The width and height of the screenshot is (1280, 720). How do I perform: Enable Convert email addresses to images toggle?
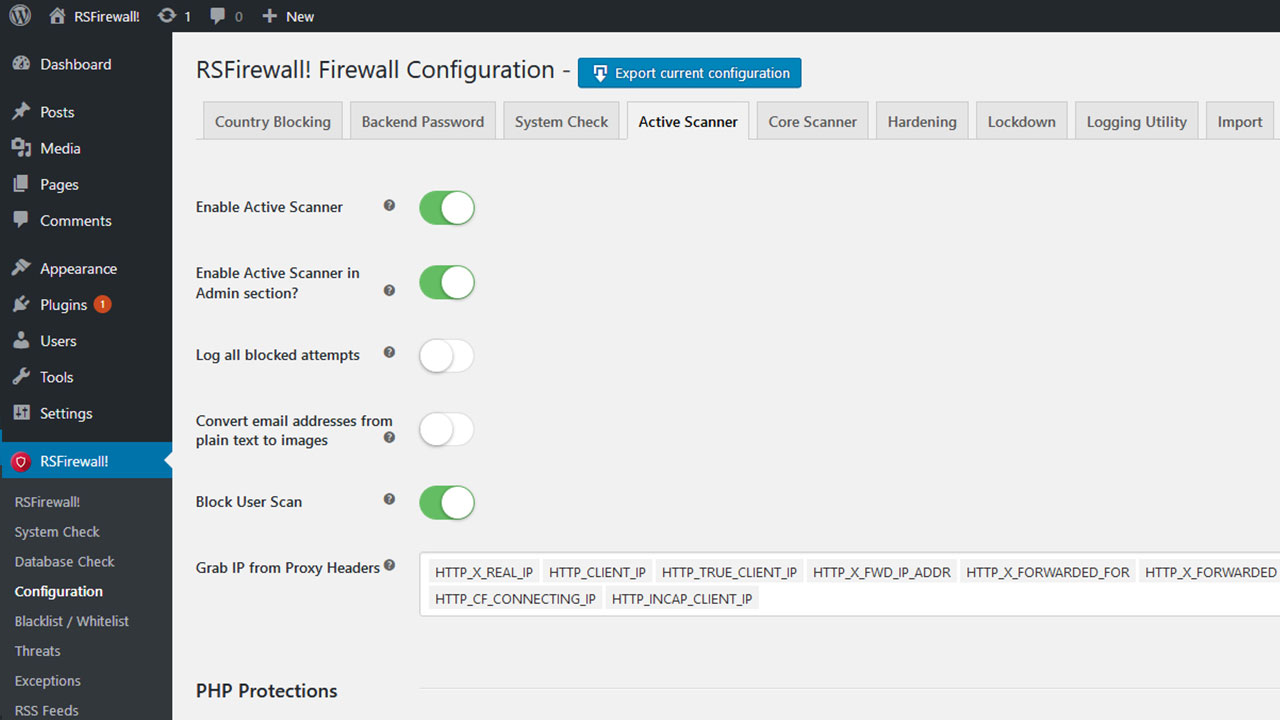coord(446,430)
